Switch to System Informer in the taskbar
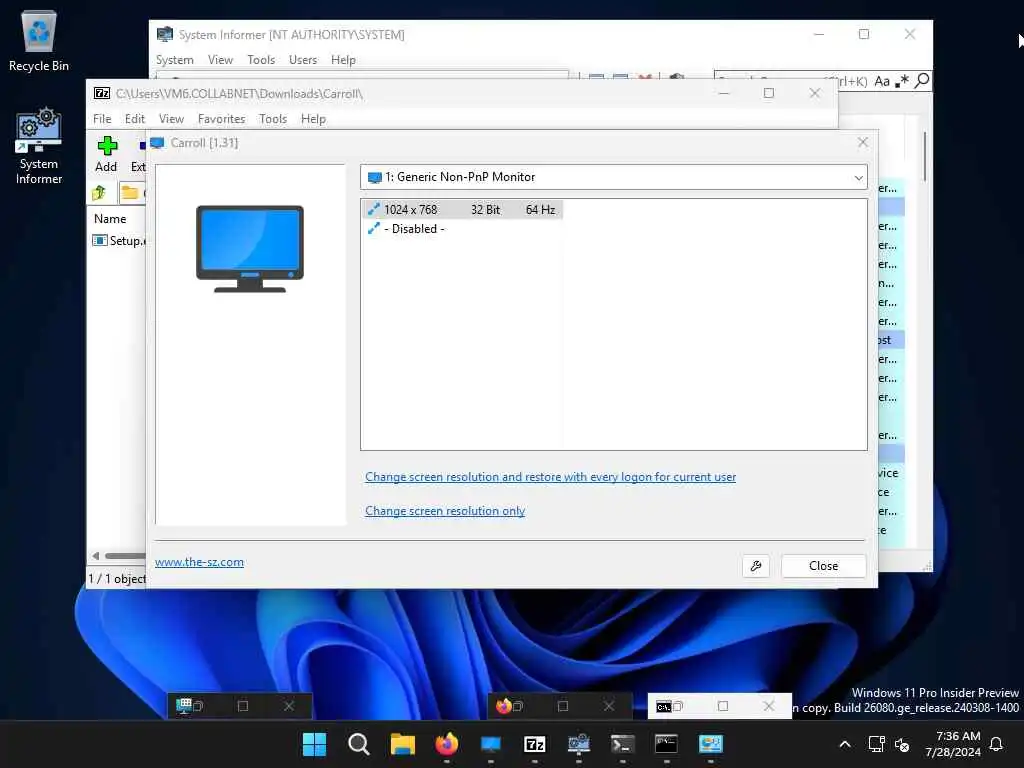The height and width of the screenshot is (768, 1024). (579, 744)
